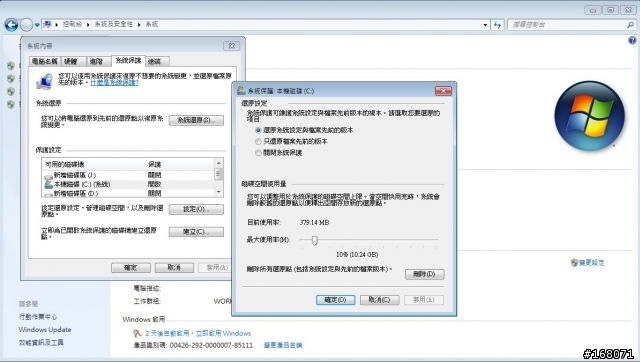This screenshot has height=362, width=640.
Task: Select the 系統保護 tab
Action: click(x=128, y=61)
